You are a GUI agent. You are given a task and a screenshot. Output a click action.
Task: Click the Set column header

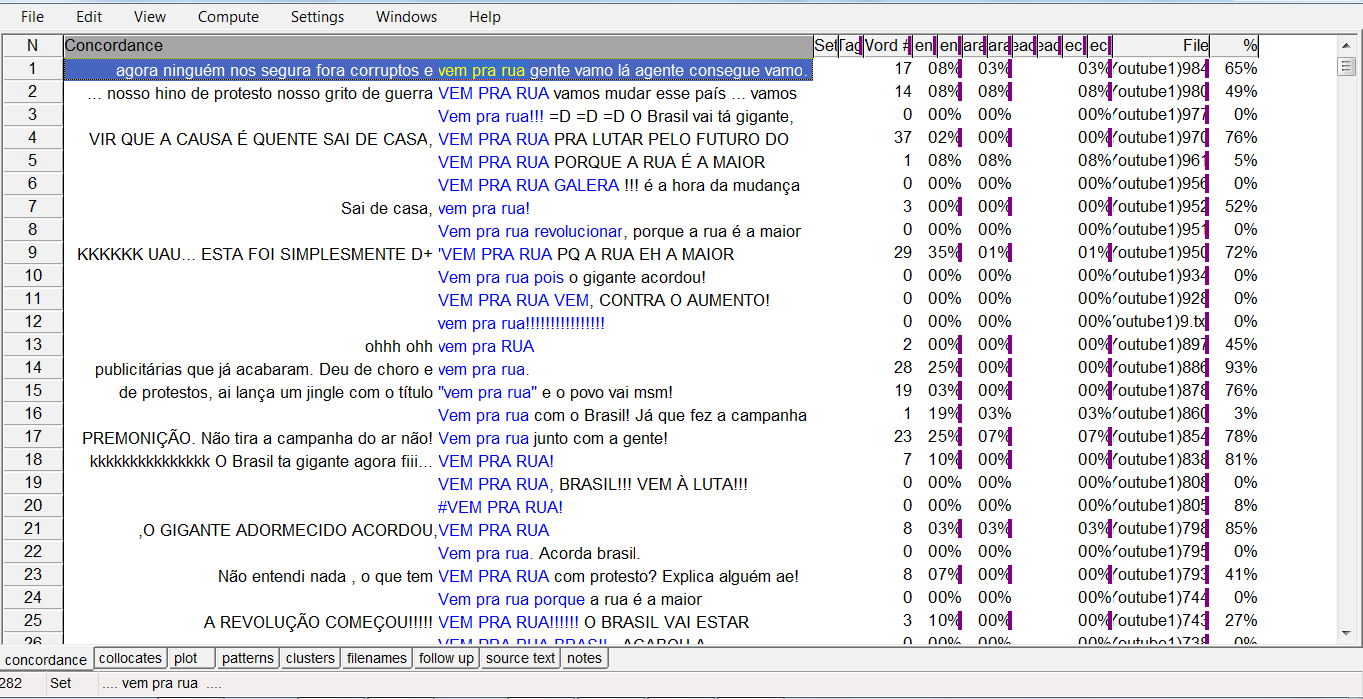point(824,46)
